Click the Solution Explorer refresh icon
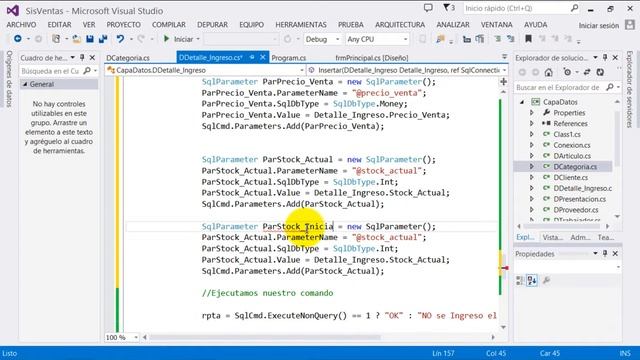Image resolution: width=640 pixels, height=360 pixels. click(x=600, y=72)
